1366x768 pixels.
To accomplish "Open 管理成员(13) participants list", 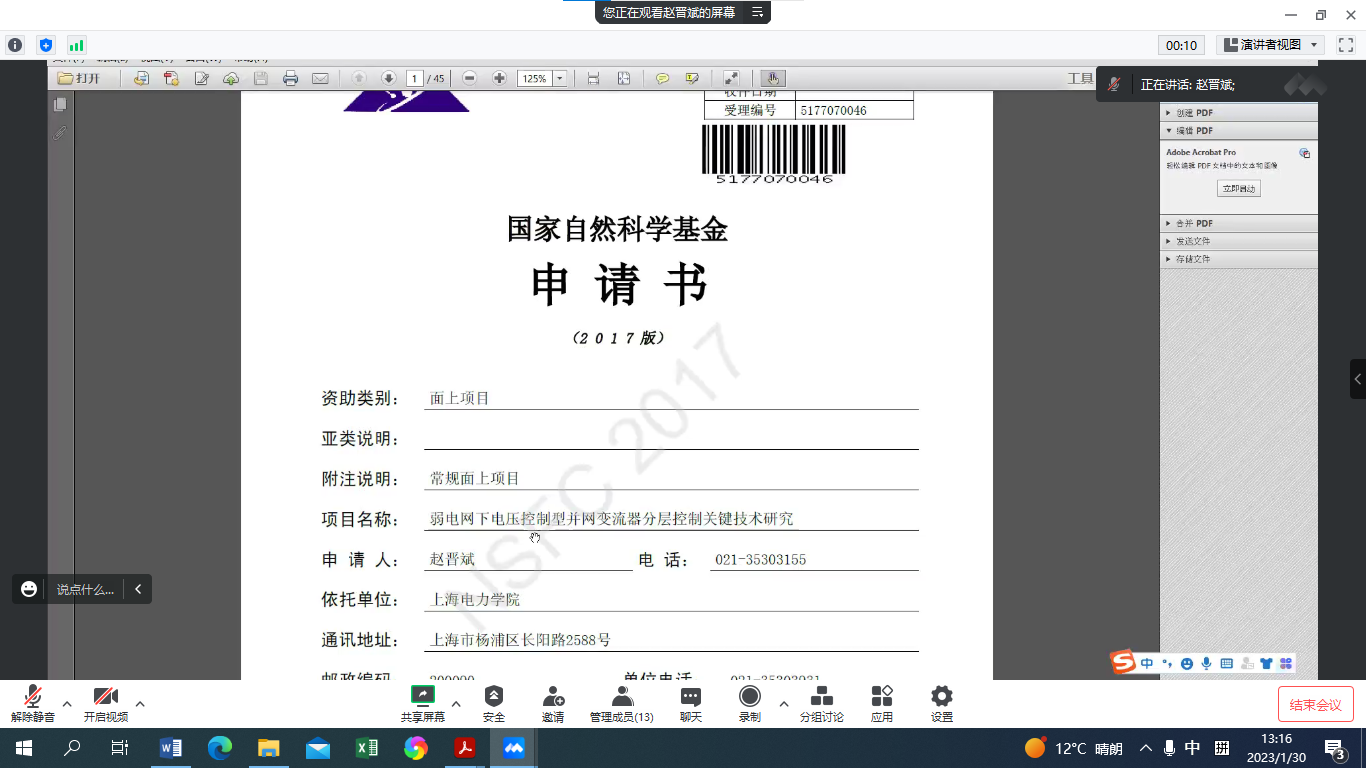I will pos(621,704).
